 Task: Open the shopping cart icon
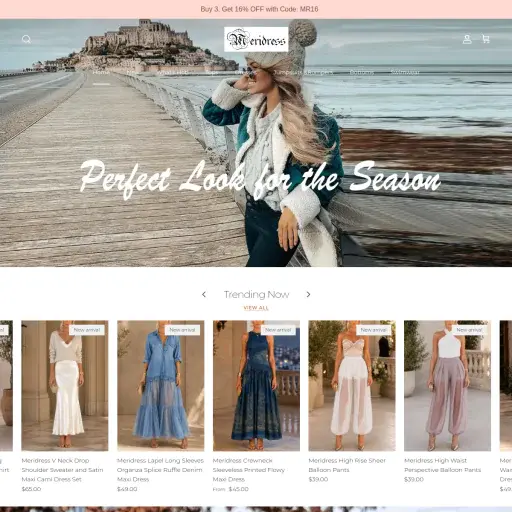click(486, 39)
